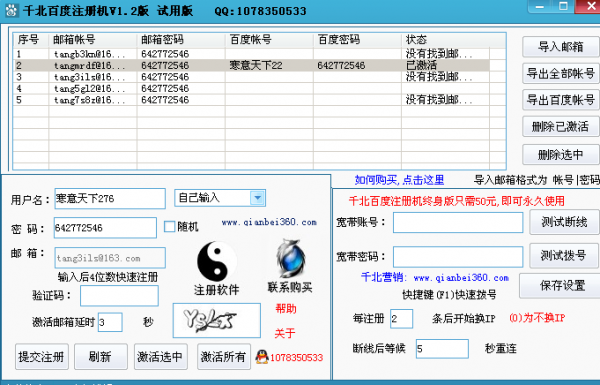
Task: Click the blue orb contact purchase icon
Action: pos(291,258)
